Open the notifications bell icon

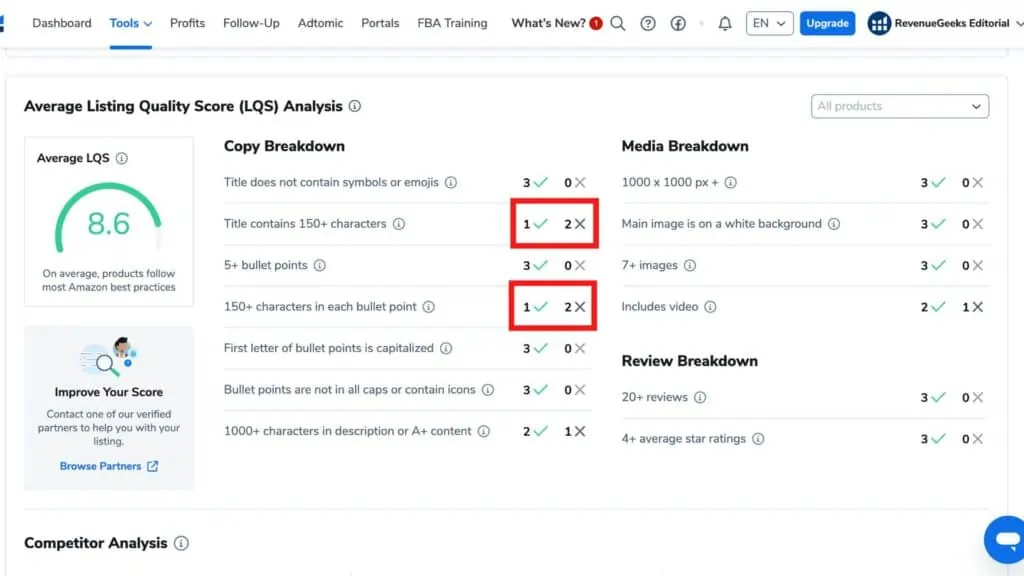(x=725, y=22)
